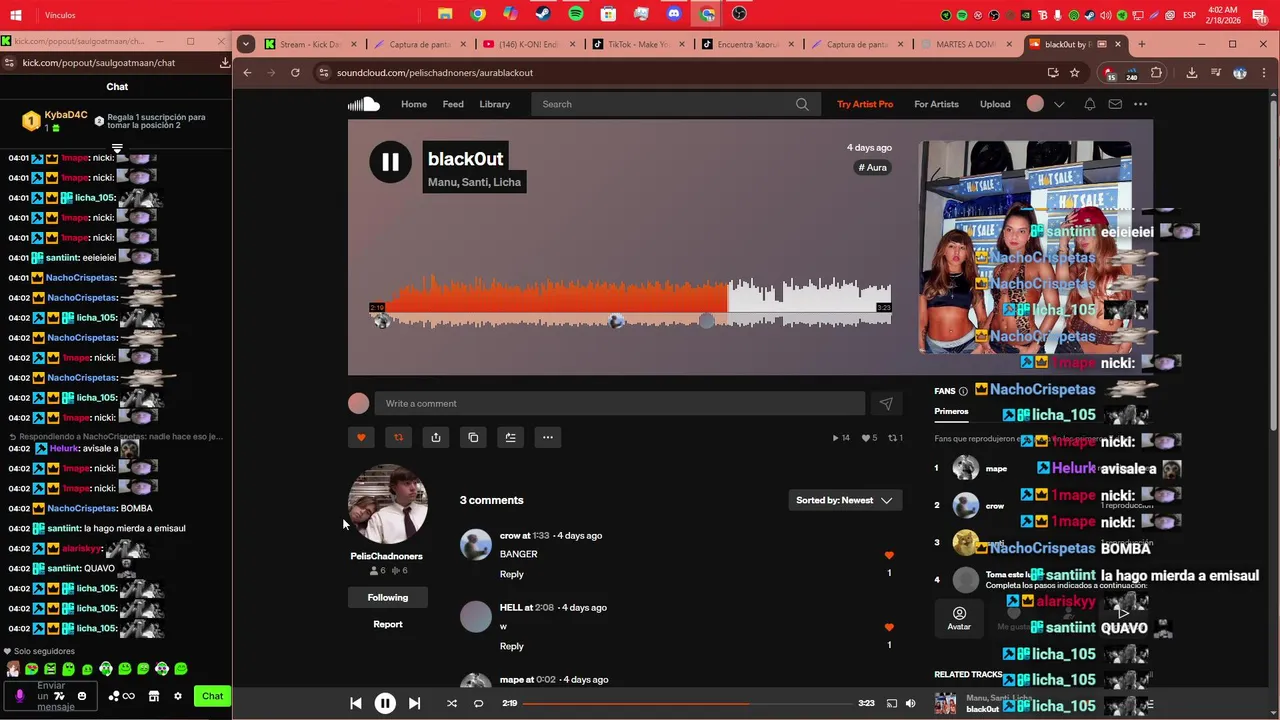Click the search magnifier icon
The height and width of the screenshot is (720, 1280).
pyautogui.click(x=802, y=104)
